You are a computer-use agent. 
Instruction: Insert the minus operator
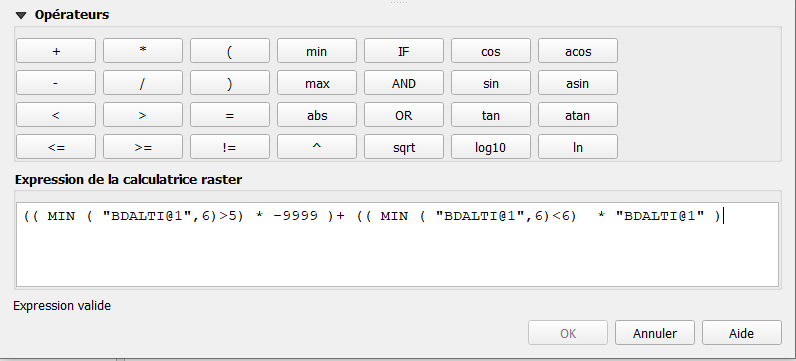coord(56,83)
